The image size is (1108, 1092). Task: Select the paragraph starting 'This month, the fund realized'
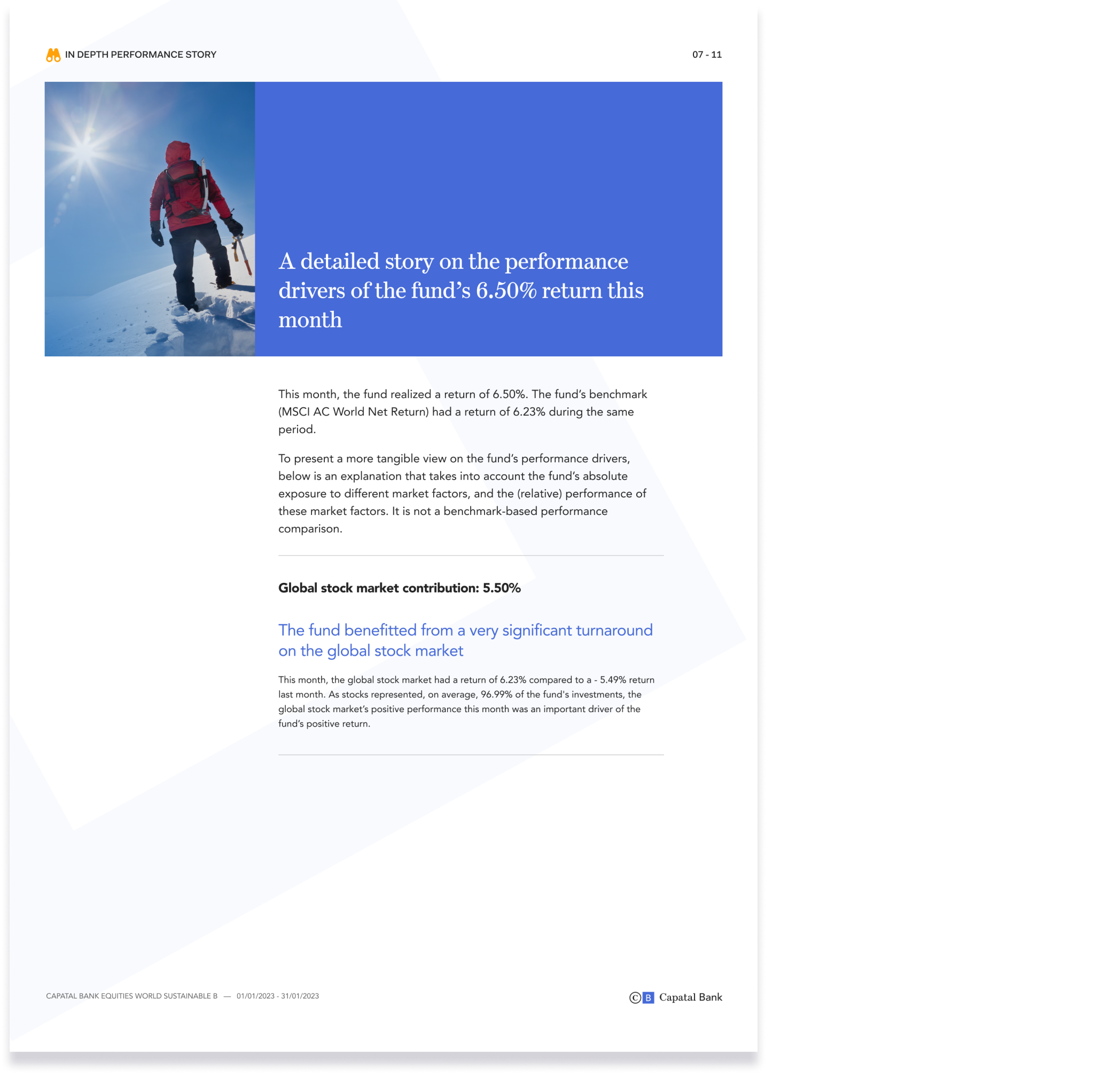click(x=462, y=412)
